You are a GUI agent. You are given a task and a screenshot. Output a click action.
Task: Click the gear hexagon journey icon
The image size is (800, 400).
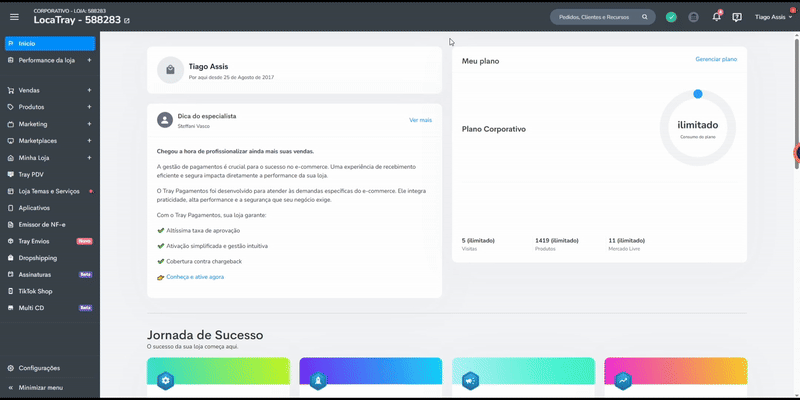pyautogui.click(x=166, y=381)
